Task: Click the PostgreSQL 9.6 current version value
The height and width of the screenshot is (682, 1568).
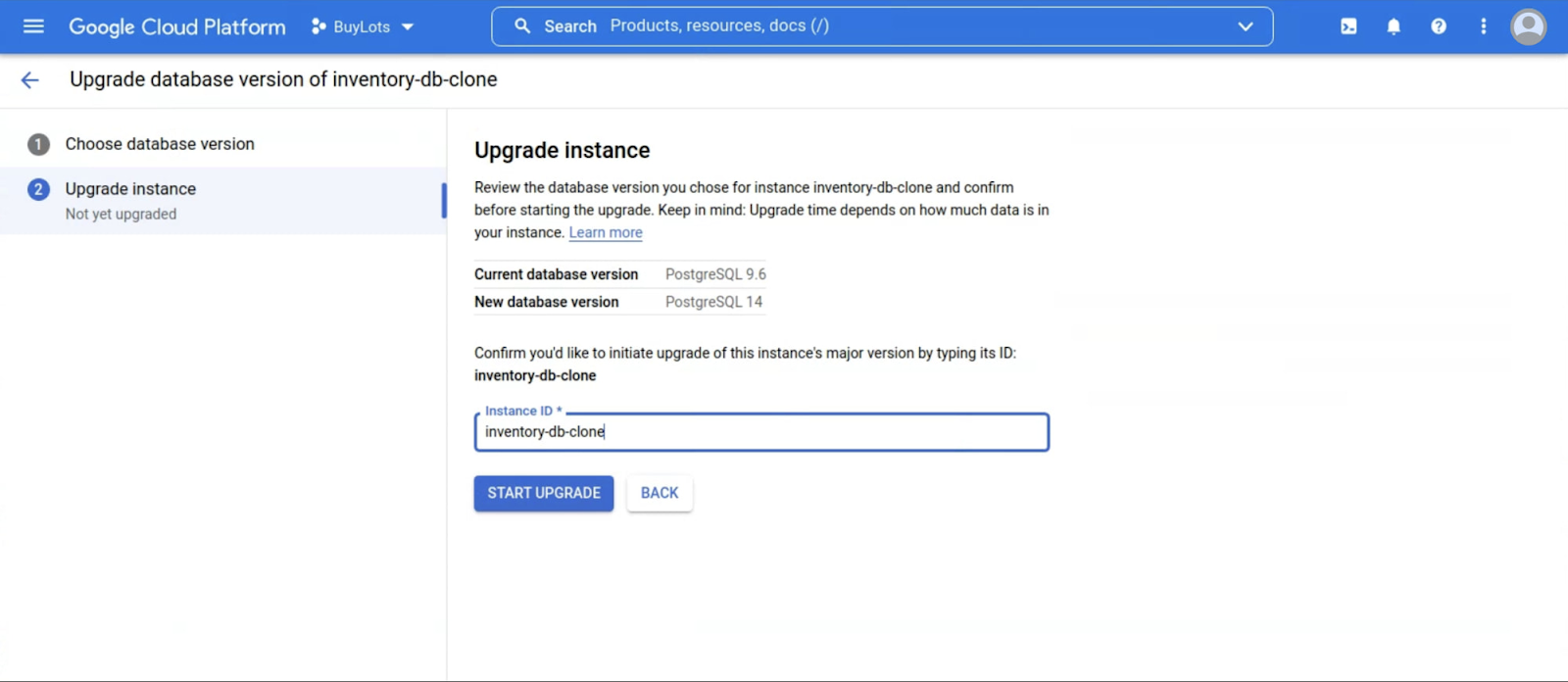Action: click(x=715, y=274)
